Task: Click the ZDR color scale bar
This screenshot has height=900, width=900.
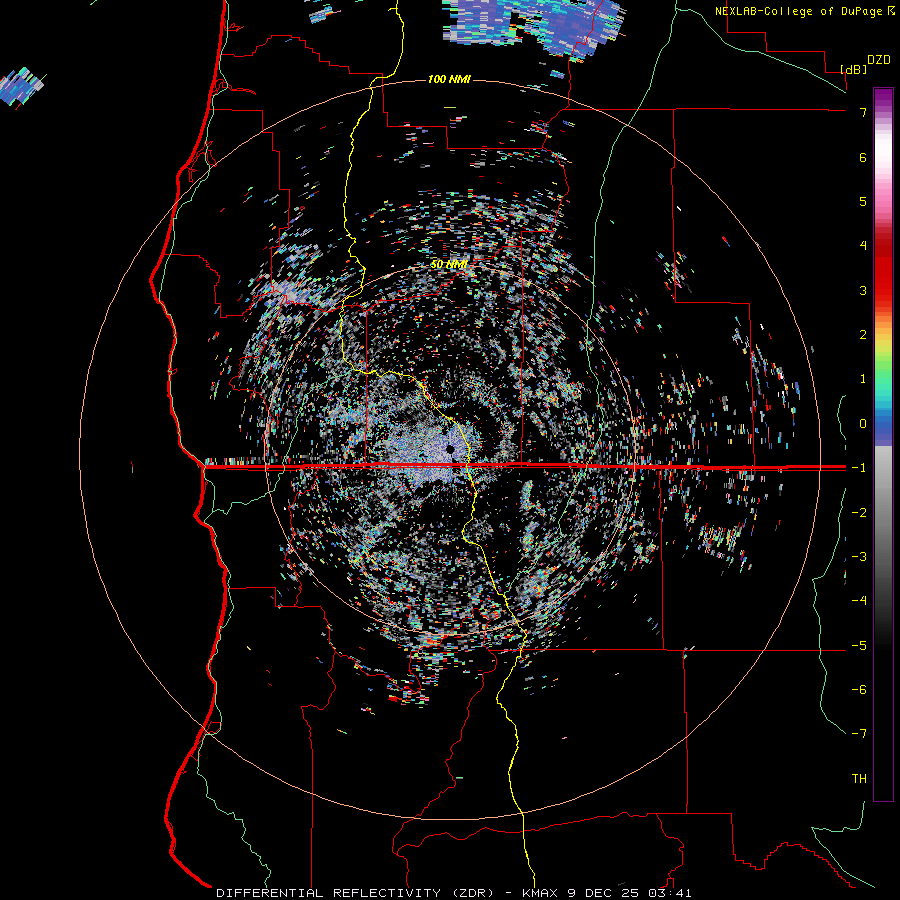Action: click(x=883, y=444)
